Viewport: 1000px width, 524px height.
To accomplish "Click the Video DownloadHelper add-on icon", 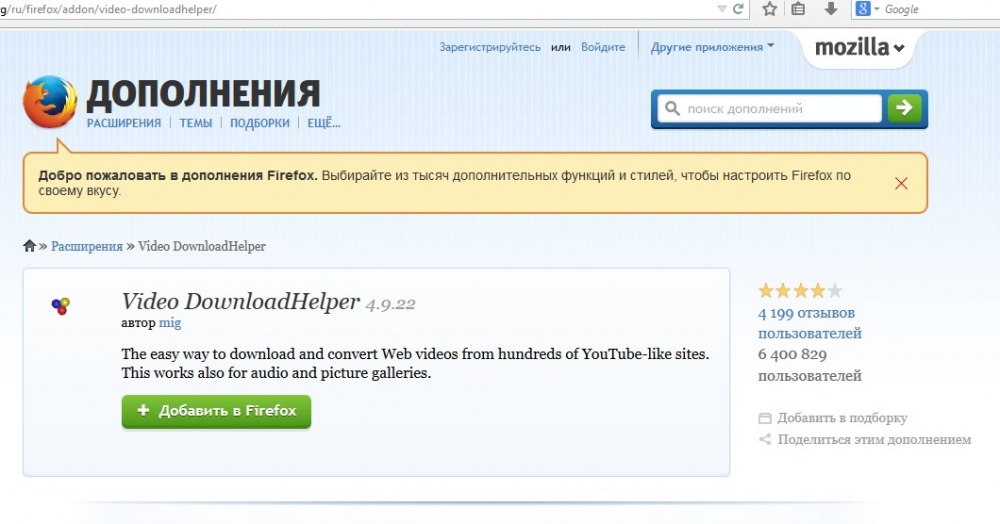I will coord(60,306).
